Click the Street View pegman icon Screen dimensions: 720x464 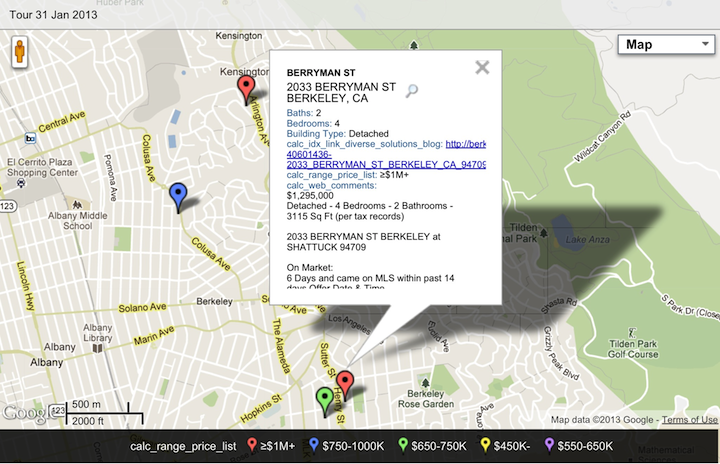click(21, 51)
